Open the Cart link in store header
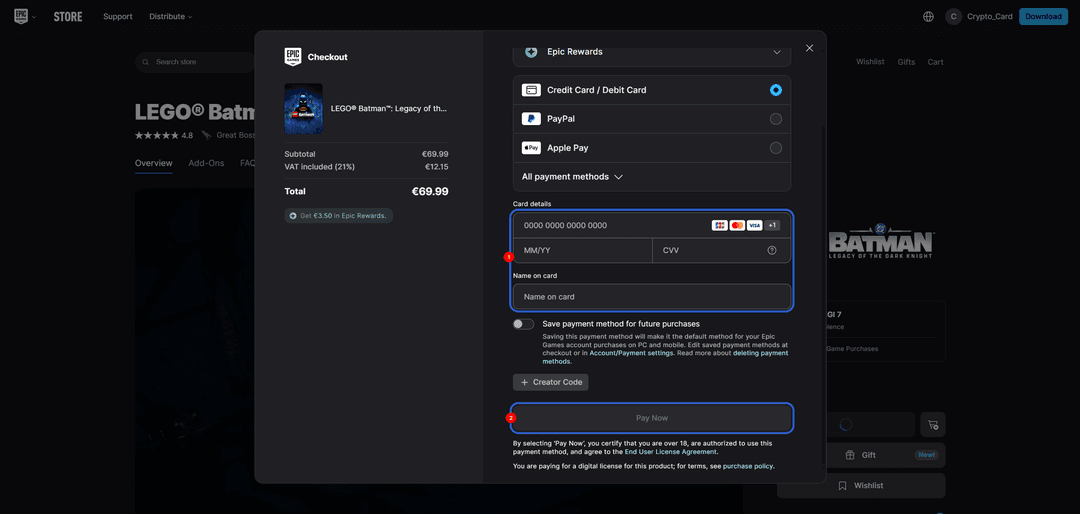This screenshot has height=514, width=1080. point(935,62)
